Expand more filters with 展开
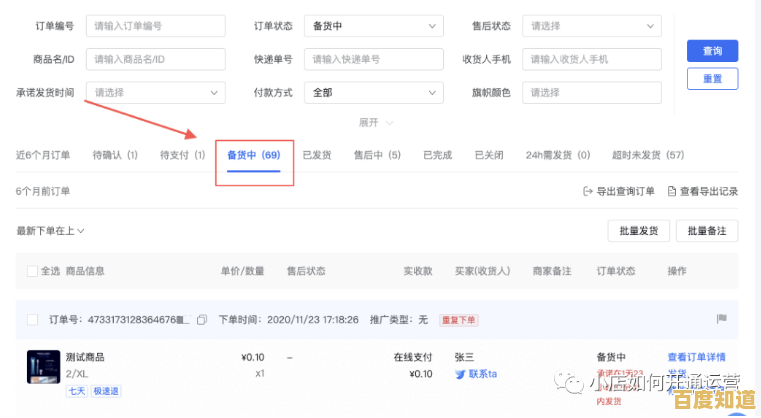This screenshot has height=418, width=761. (x=375, y=123)
